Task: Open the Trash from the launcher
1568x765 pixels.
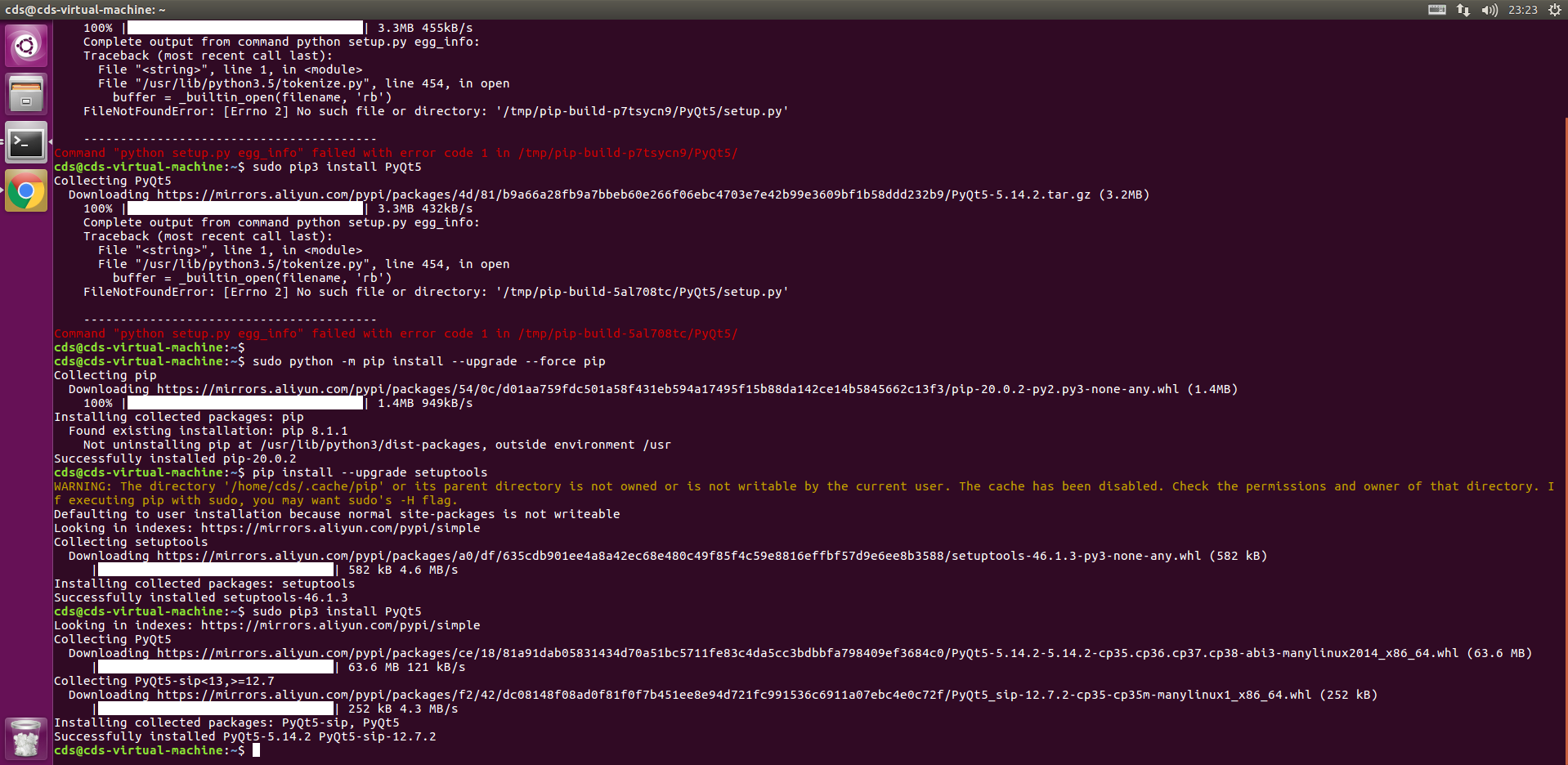Action: point(25,736)
